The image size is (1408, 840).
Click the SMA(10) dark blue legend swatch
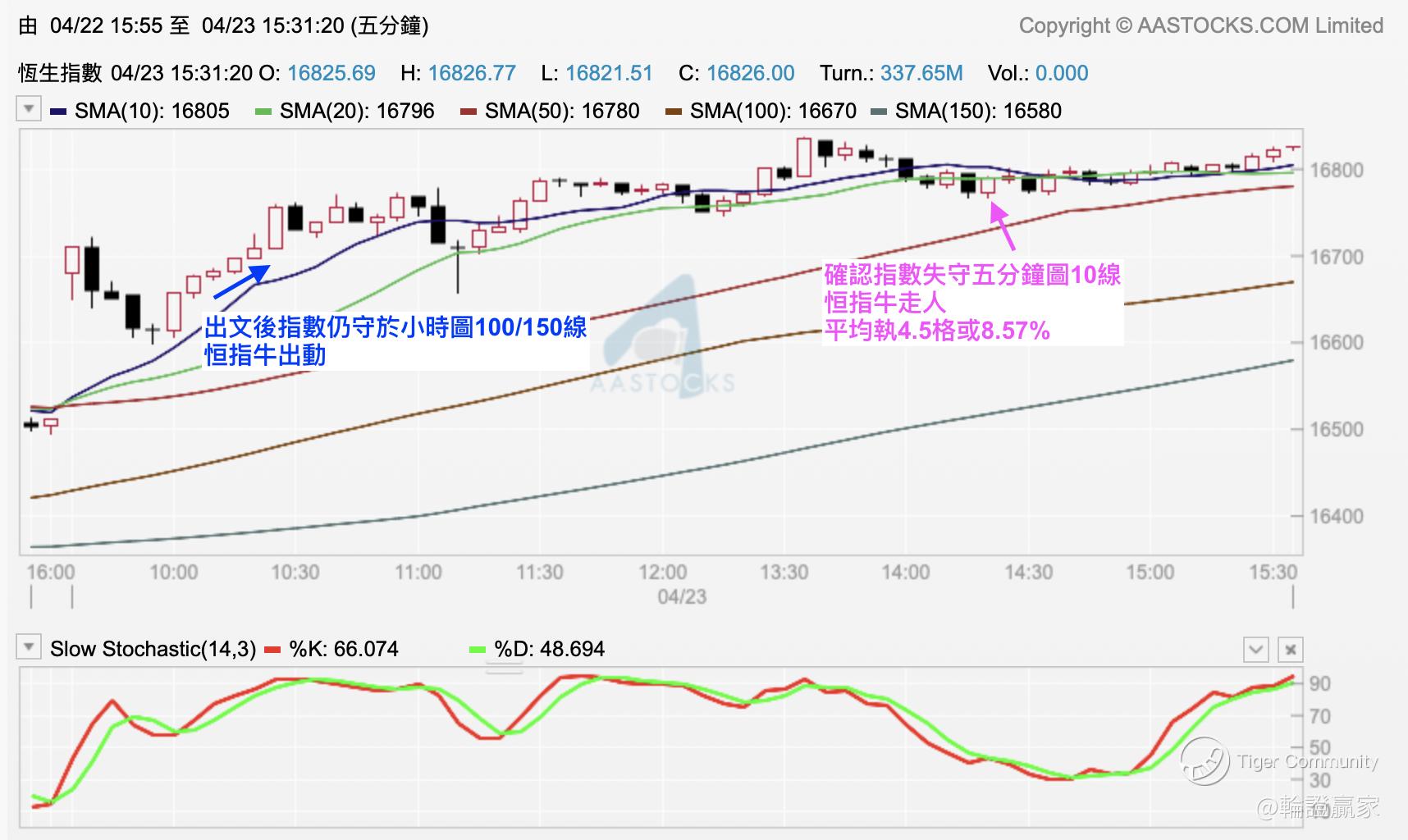[58, 112]
